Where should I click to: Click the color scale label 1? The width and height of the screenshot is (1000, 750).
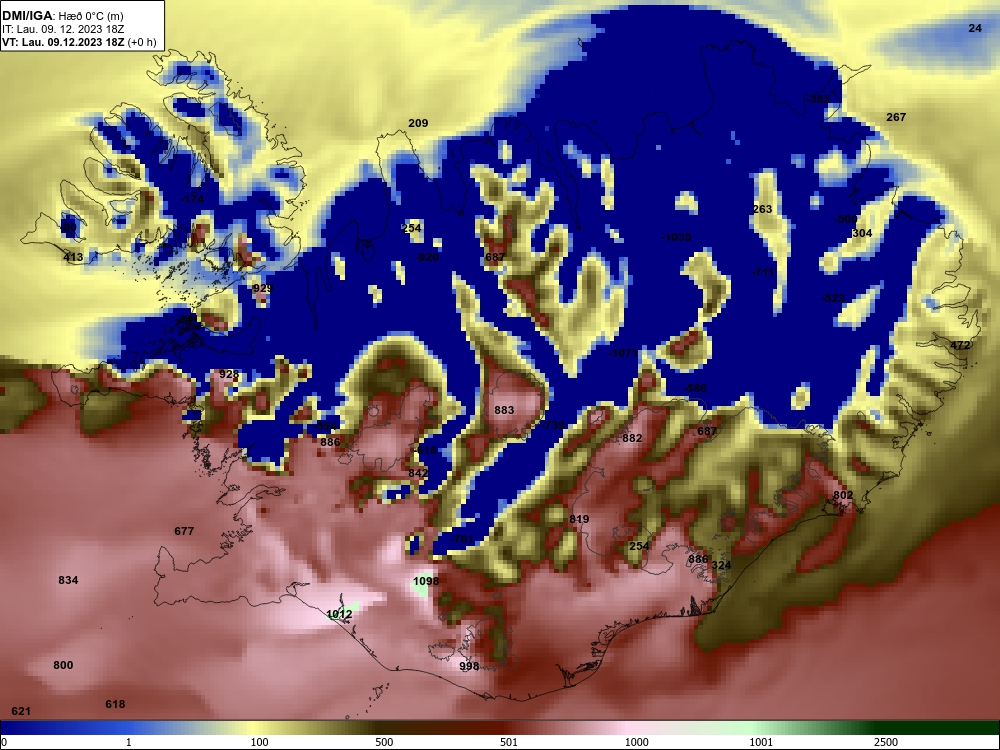pyautogui.click(x=129, y=742)
